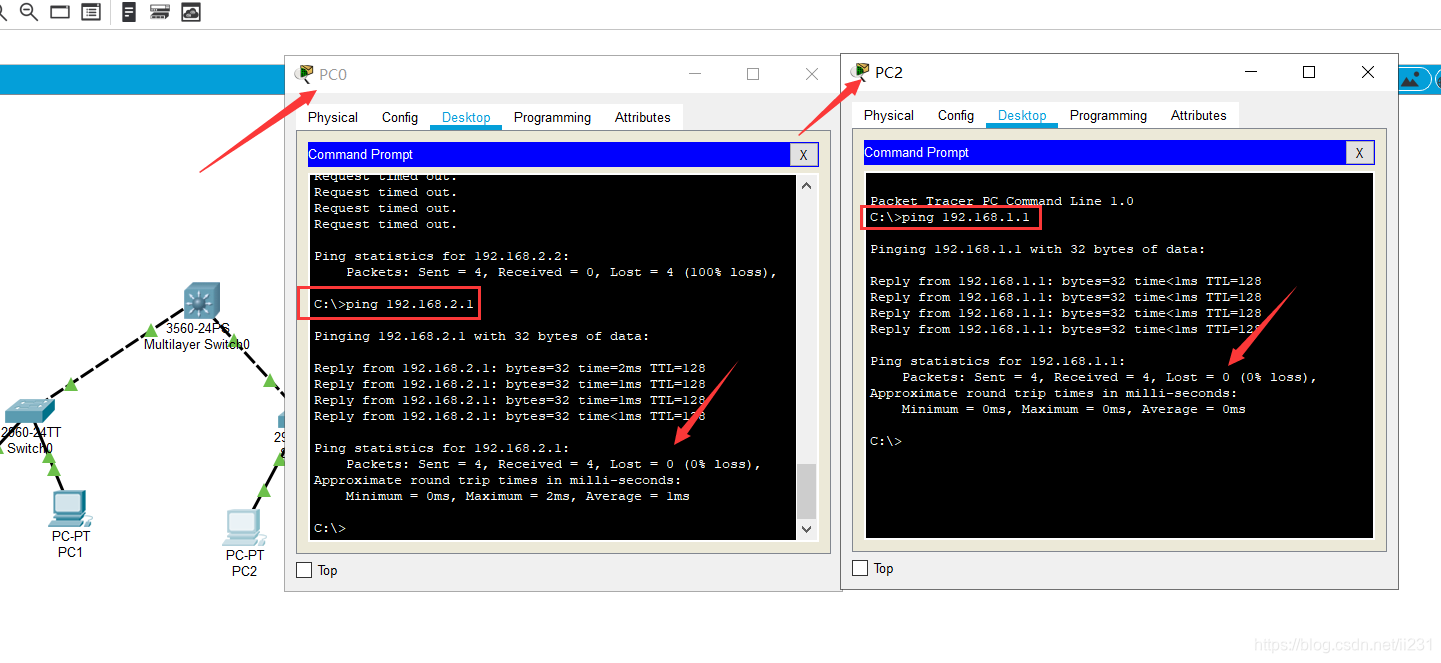Click the zoom out magnifier icon
1441x663 pixels.
click(x=29, y=12)
